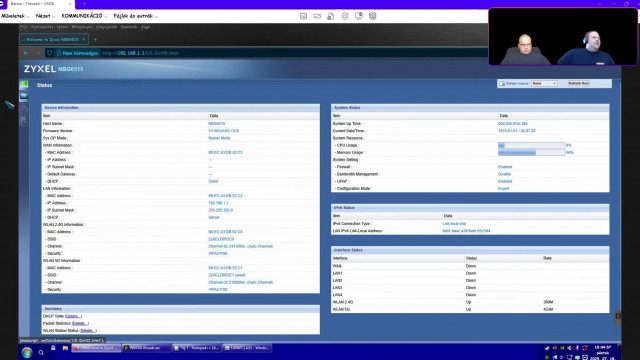Switch to the NVIDIA Broadcast taskbar button
Image resolution: width=640 pixels, height=360 pixels.
(x=147, y=348)
